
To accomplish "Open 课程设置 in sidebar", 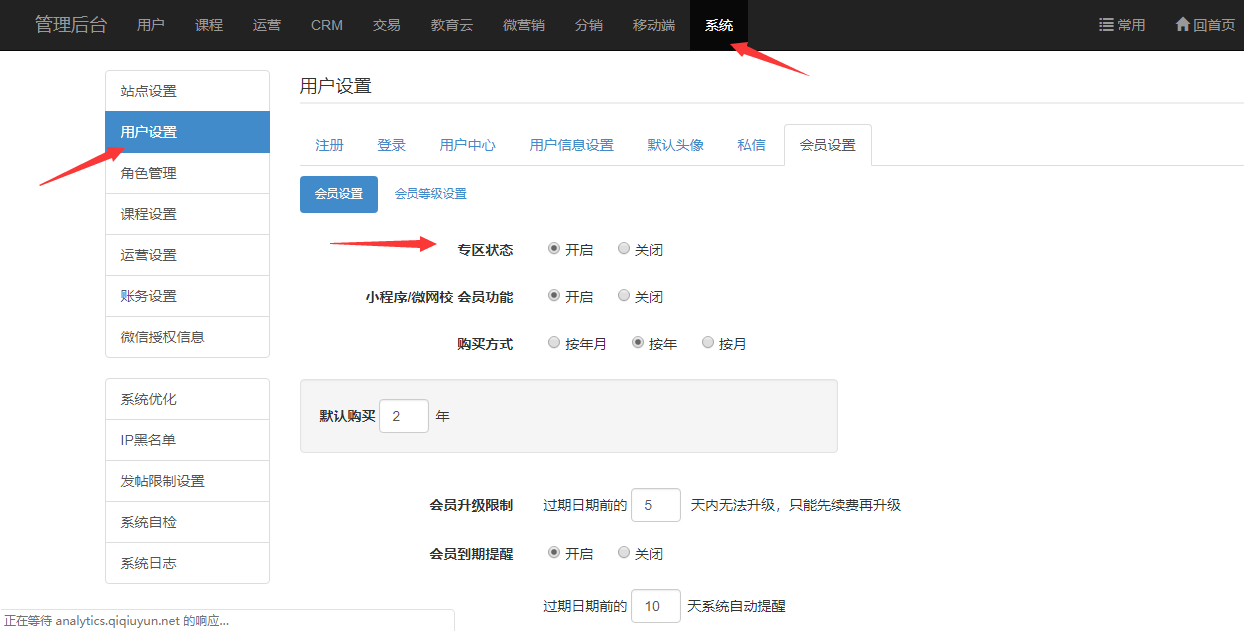I will tap(187, 214).
